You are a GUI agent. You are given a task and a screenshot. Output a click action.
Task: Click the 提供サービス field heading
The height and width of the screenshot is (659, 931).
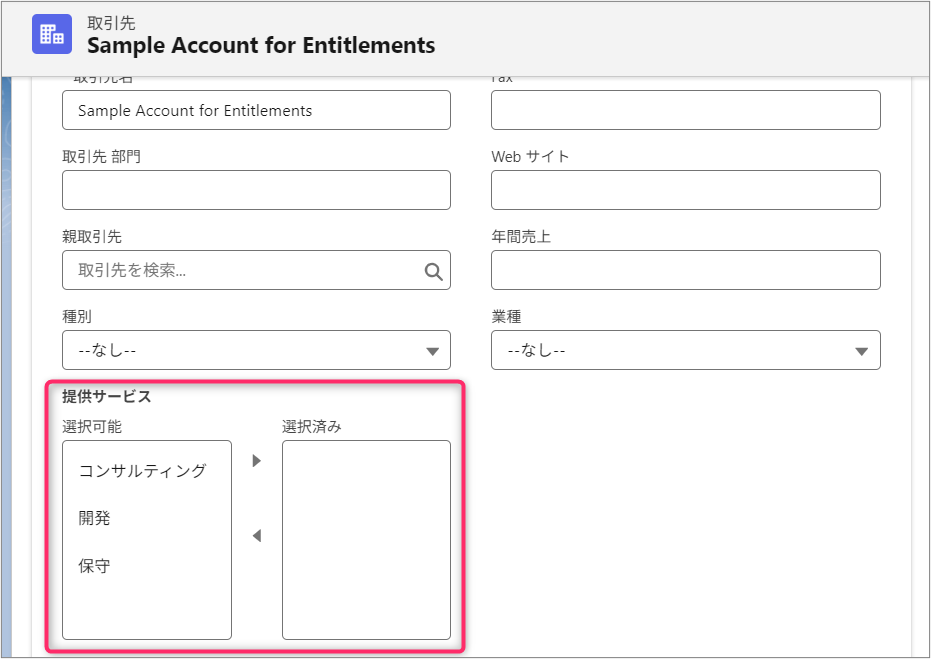(107, 397)
